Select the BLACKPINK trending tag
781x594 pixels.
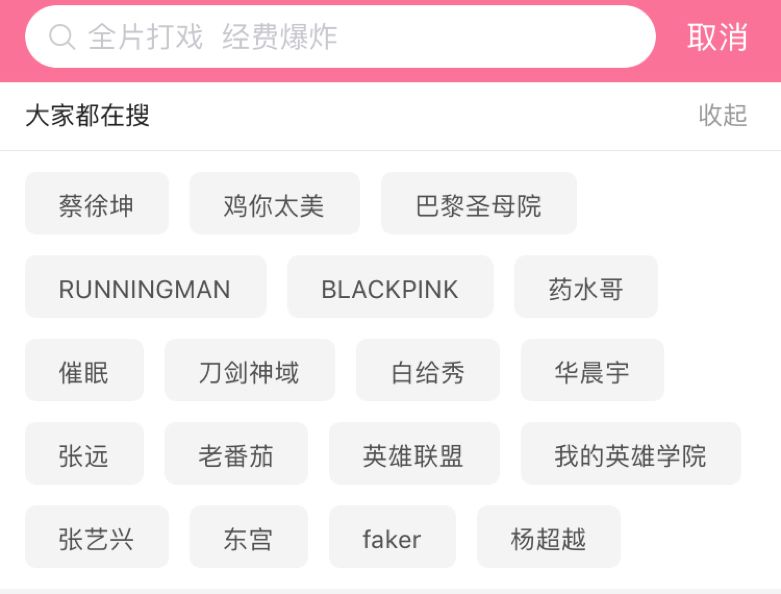click(390, 289)
